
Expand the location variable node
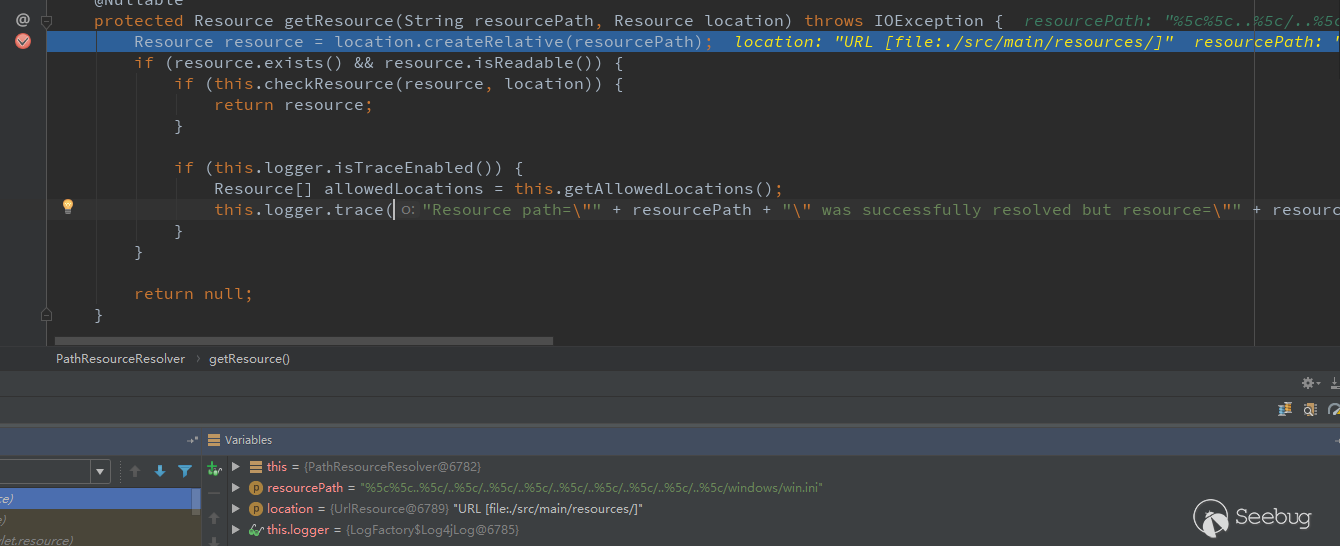[x=236, y=508]
